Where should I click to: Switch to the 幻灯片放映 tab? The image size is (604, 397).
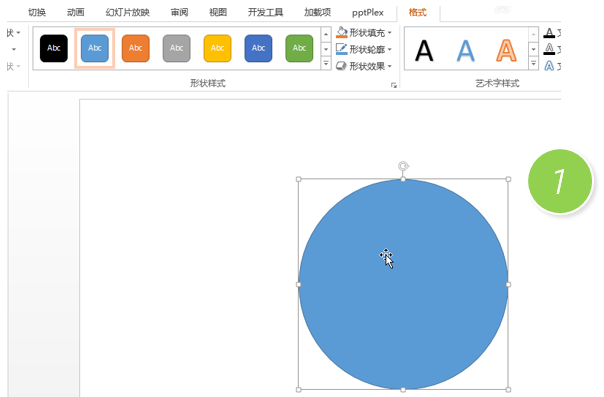pos(128,12)
